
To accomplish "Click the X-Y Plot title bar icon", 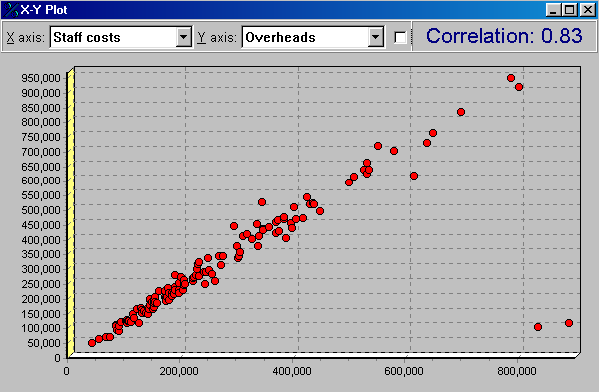I will (11, 10).
